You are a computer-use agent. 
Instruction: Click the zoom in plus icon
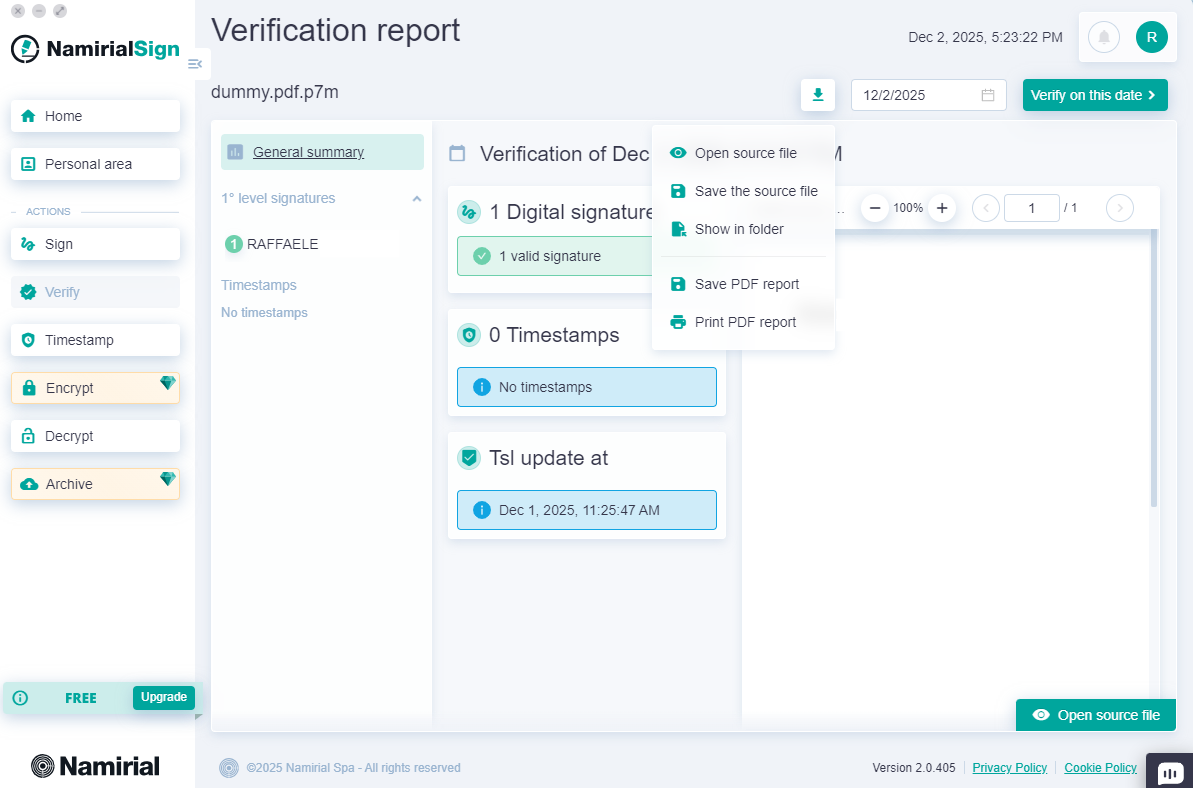tap(941, 208)
